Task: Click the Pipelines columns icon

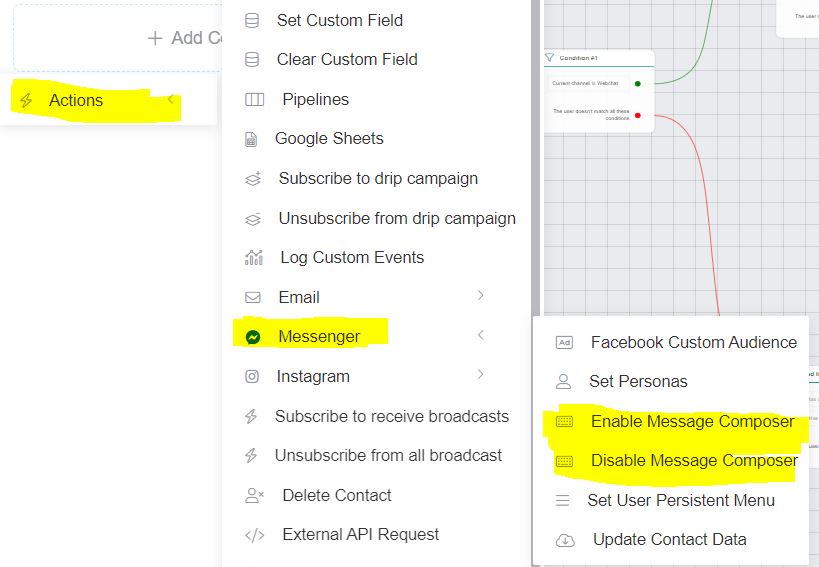Action: click(x=254, y=100)
